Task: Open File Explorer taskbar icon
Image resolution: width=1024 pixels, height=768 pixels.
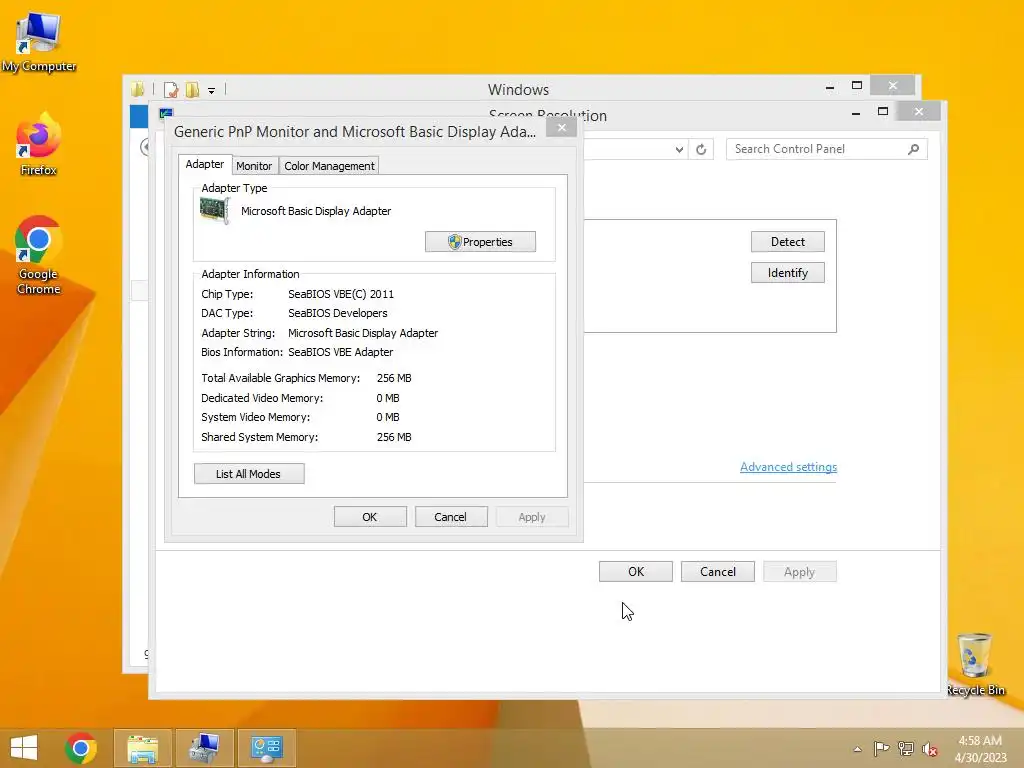Action: tap(143, 748)
